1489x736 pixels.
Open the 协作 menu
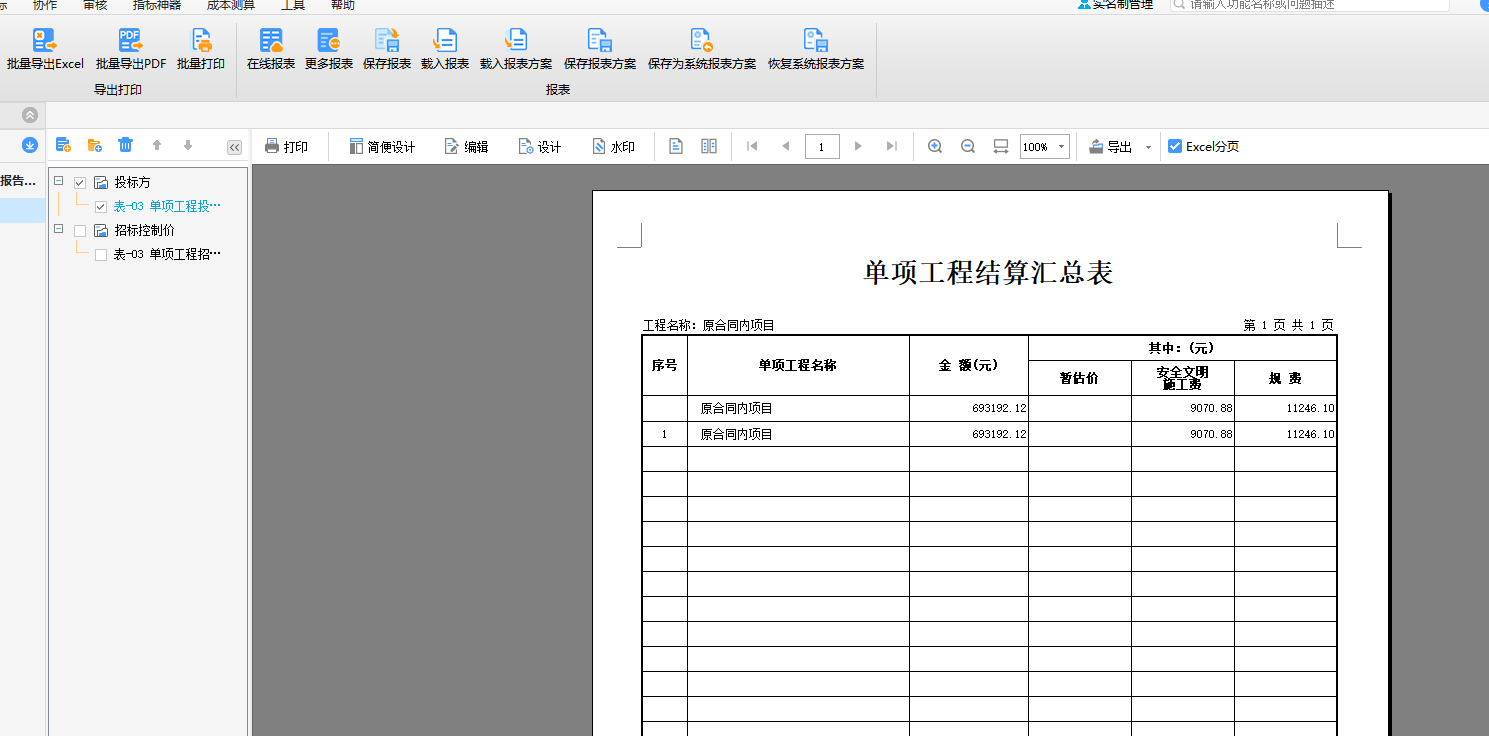[45, 5]
